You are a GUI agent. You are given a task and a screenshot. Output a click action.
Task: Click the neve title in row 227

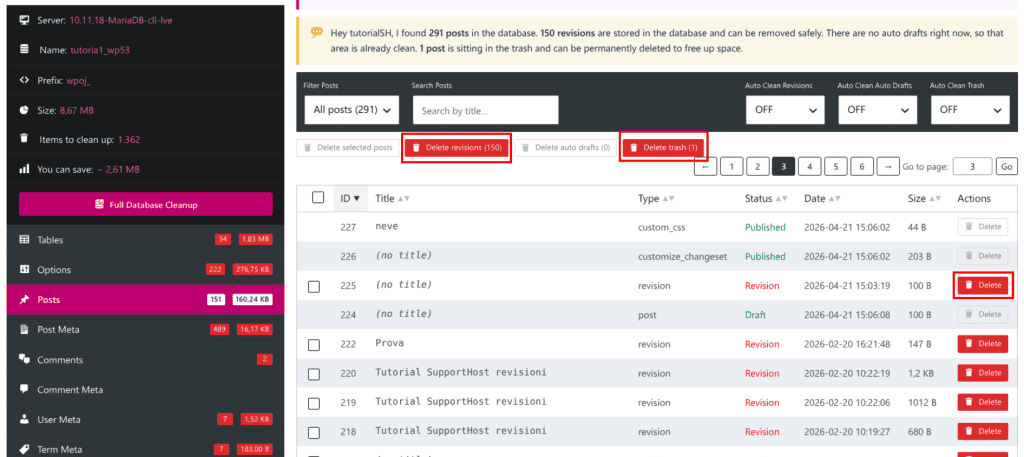pos(387,226)
